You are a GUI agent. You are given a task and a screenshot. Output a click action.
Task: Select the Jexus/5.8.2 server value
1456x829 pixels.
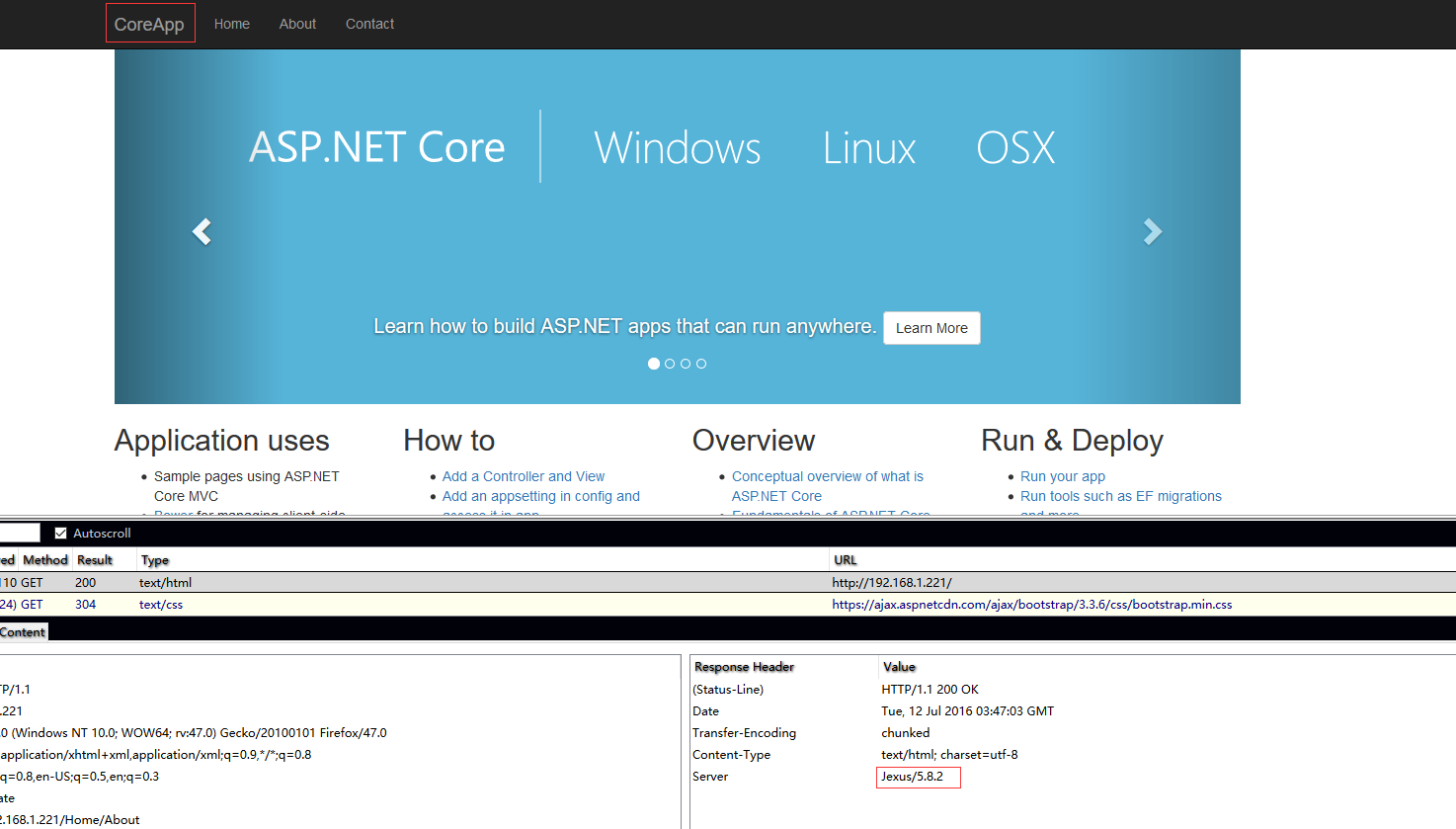point(912,777)
